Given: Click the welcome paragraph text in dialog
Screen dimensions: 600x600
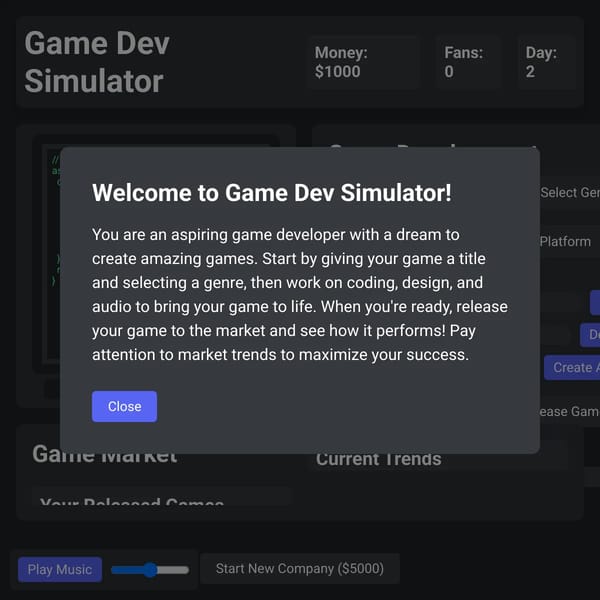Looking at the screenshot, I should click(x=300, y=295).
